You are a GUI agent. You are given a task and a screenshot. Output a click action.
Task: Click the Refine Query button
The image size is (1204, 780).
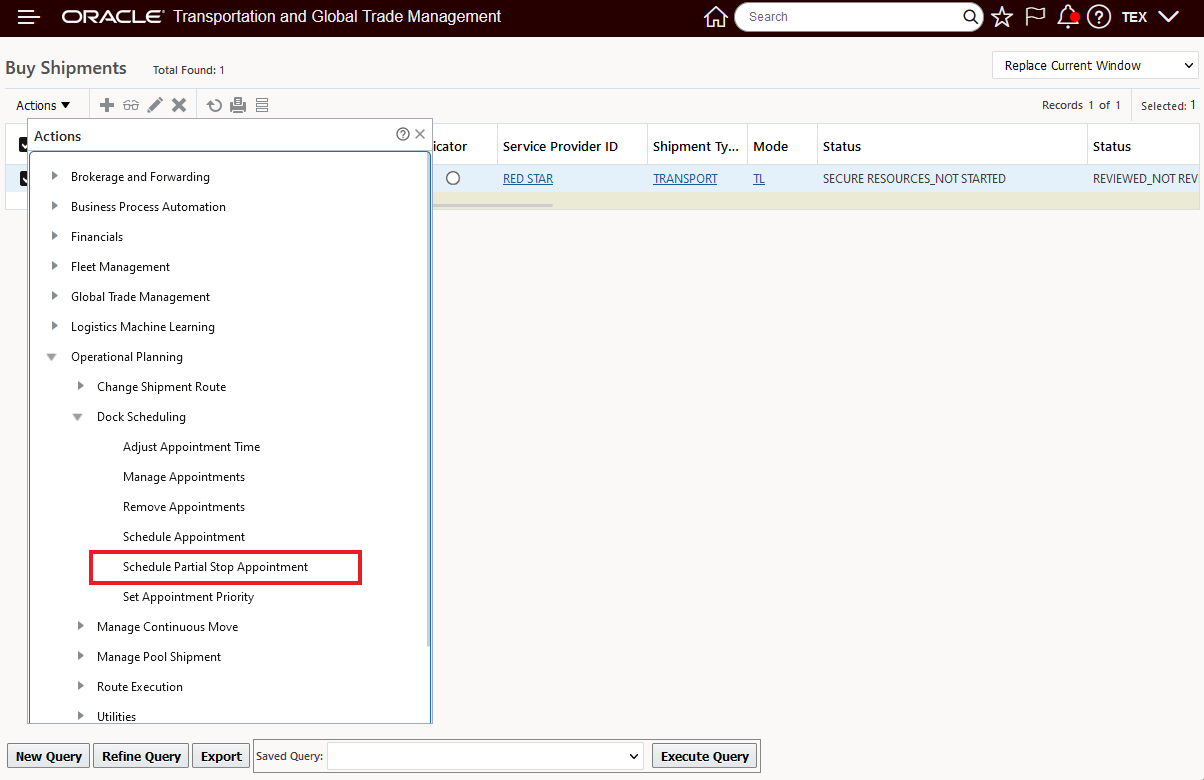point(142,756)
